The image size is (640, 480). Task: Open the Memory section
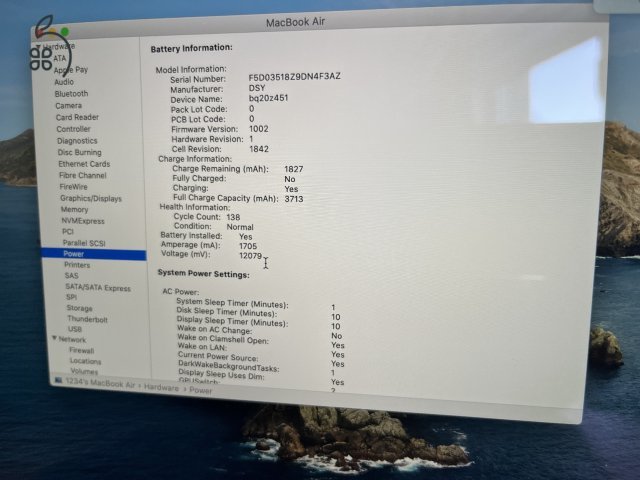[x=74, y=210]
